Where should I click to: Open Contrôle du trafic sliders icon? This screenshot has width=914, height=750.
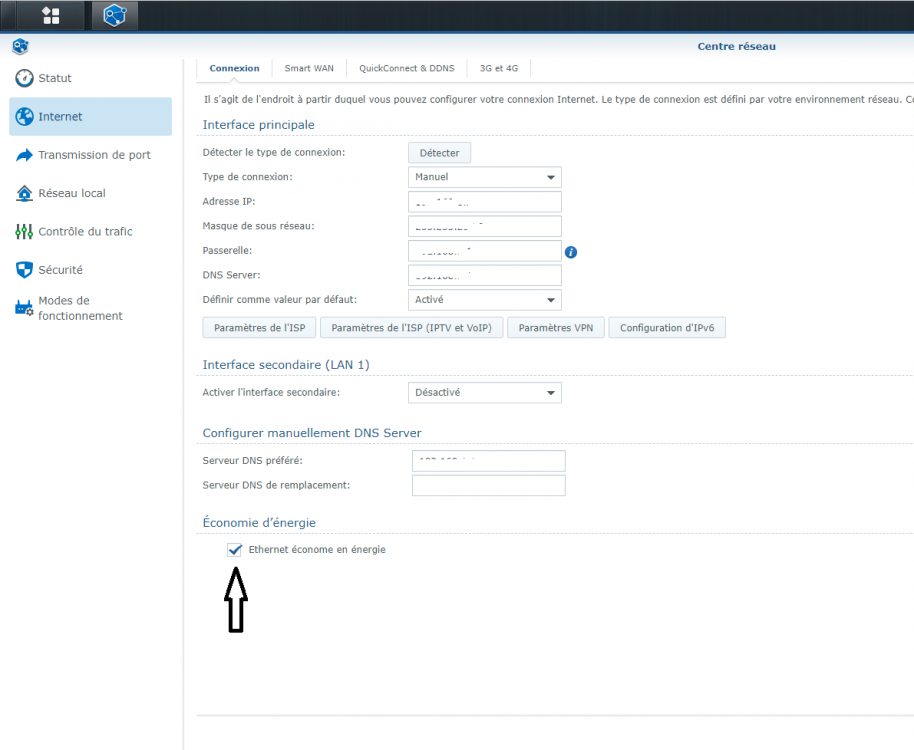[24, 232]
